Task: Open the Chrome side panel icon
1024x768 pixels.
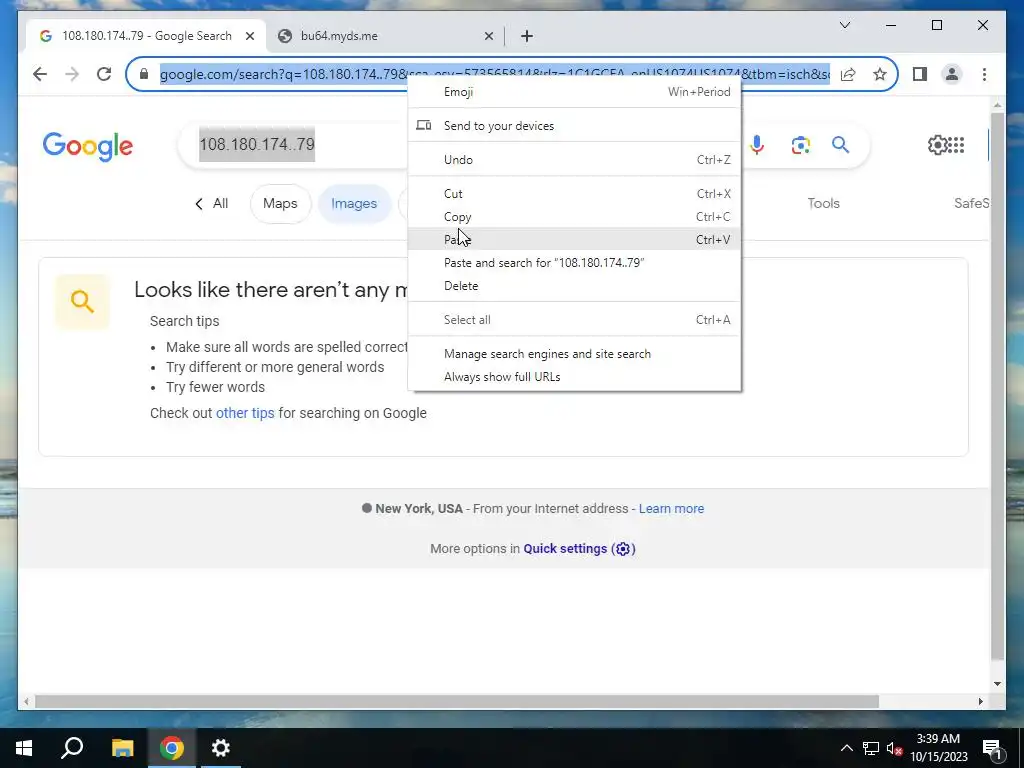Action: pyautogui.click(x=920, y=74)
